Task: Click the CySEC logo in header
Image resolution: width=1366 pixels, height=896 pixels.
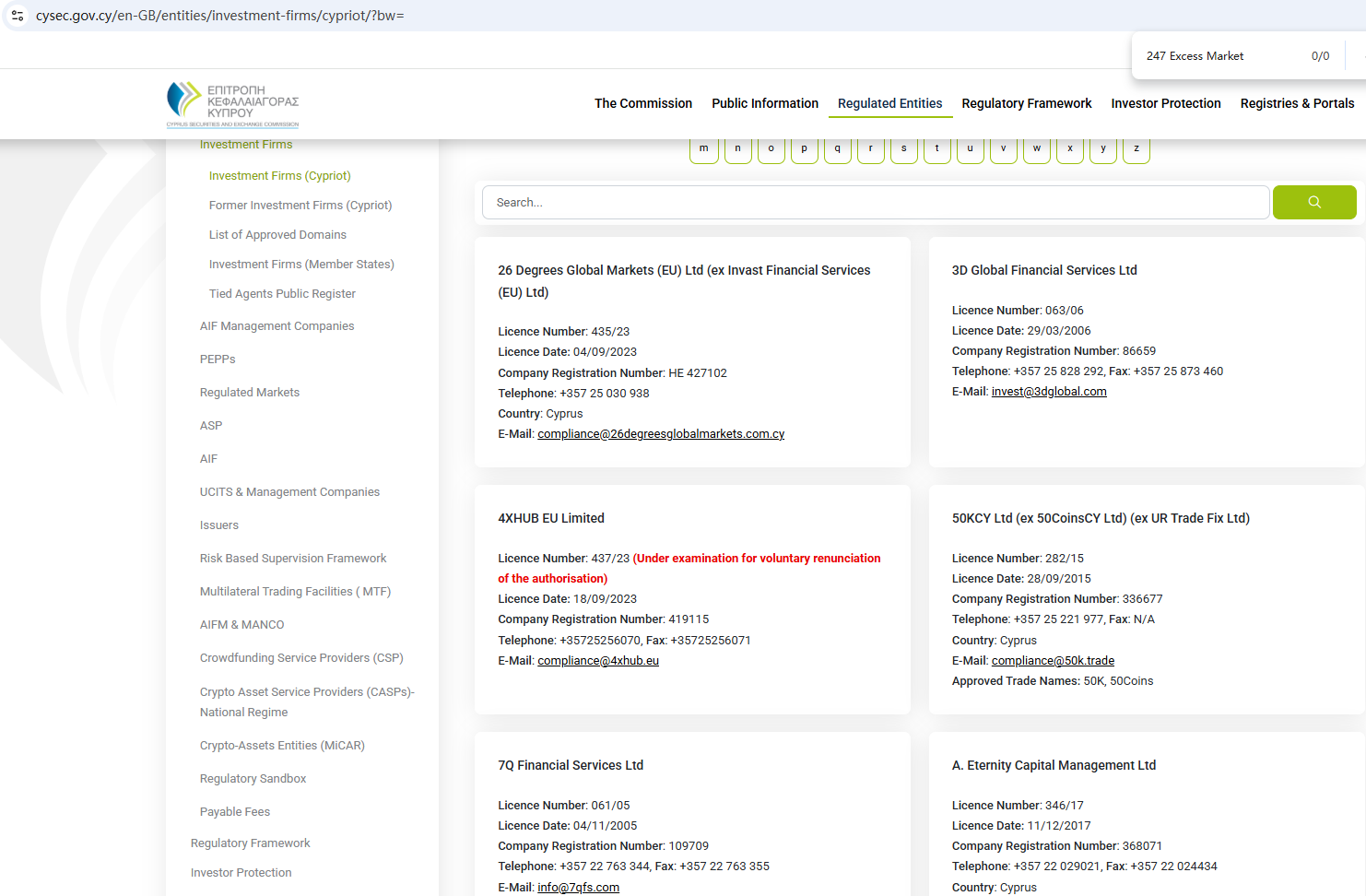Action: point(232,104)
